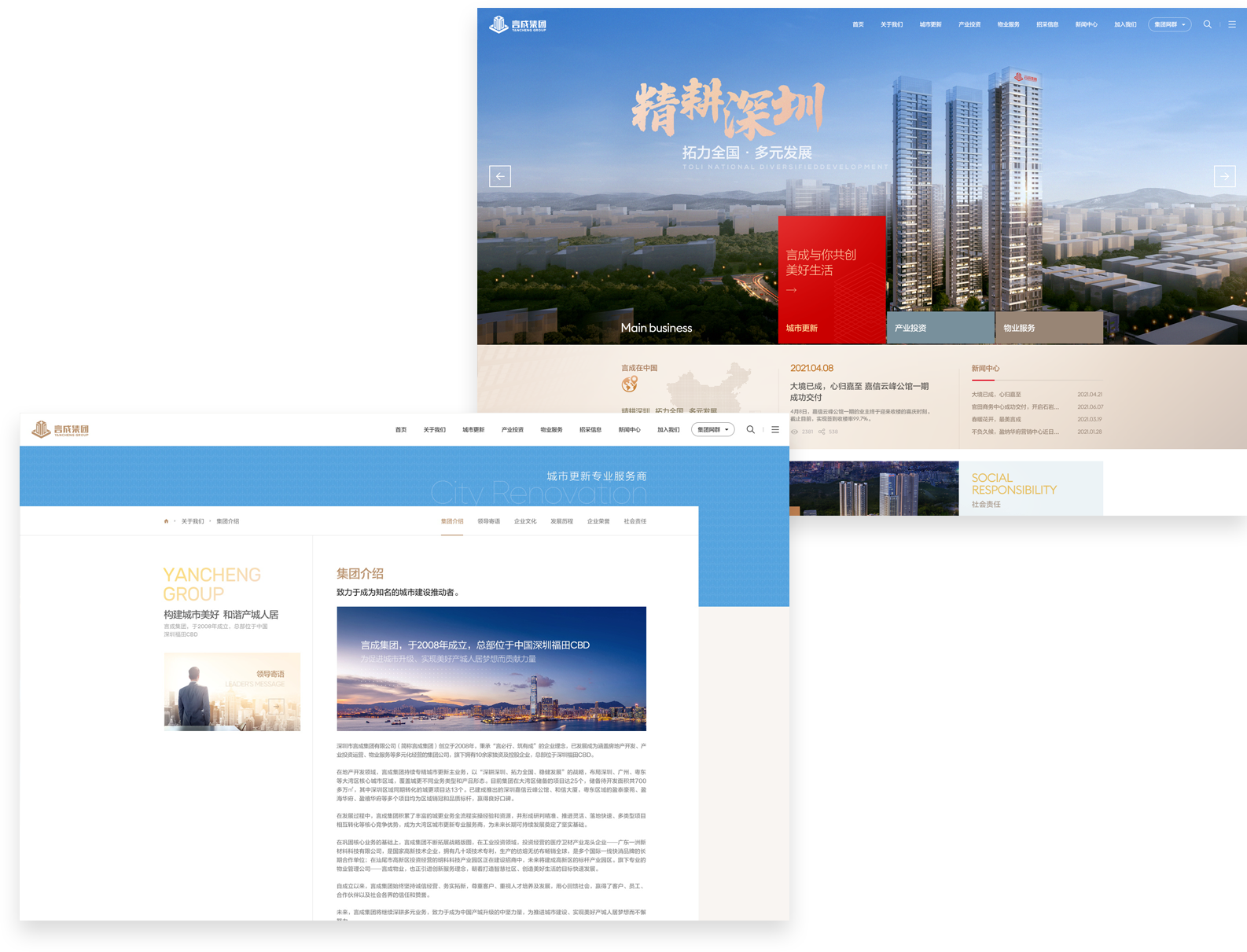Click the 言成在中国 heading

(639, 368)
